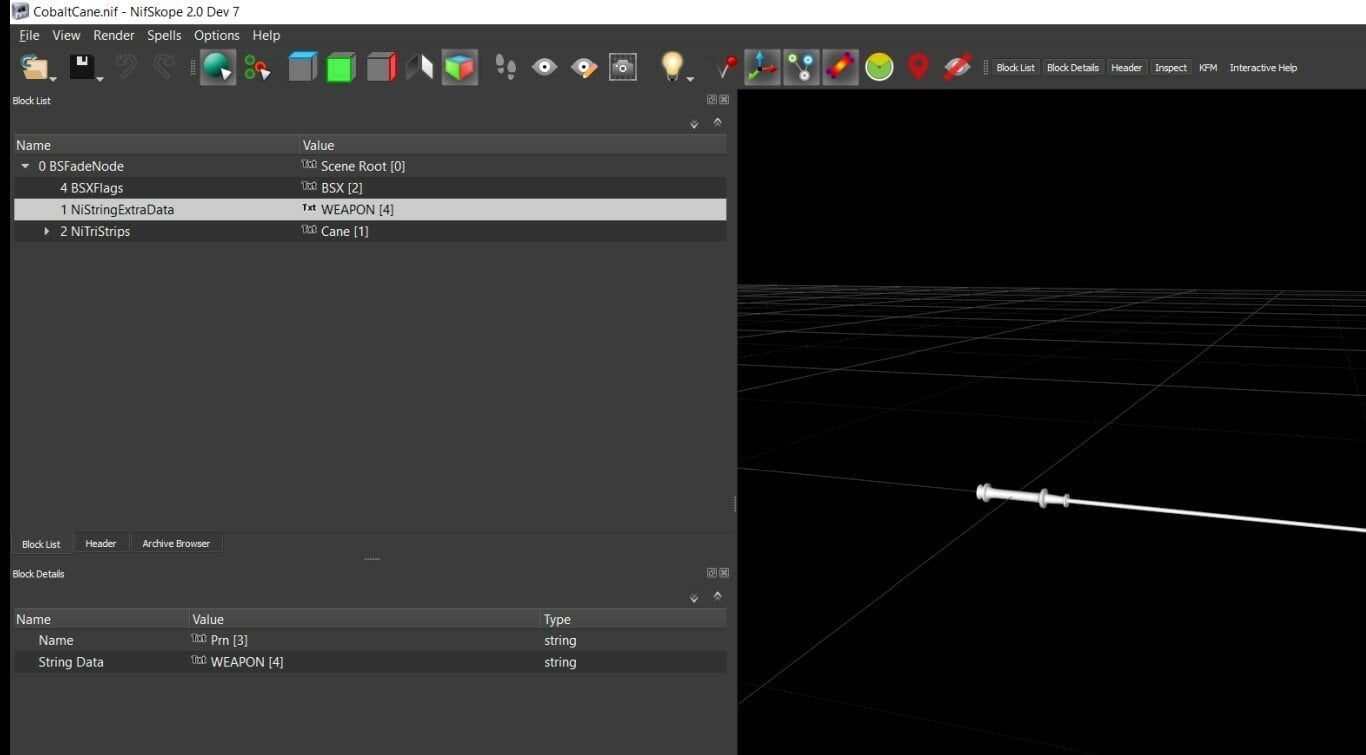Click the Redo arrow icon
The width and height of the screenshot is (1366, 755).
[163, 67]
